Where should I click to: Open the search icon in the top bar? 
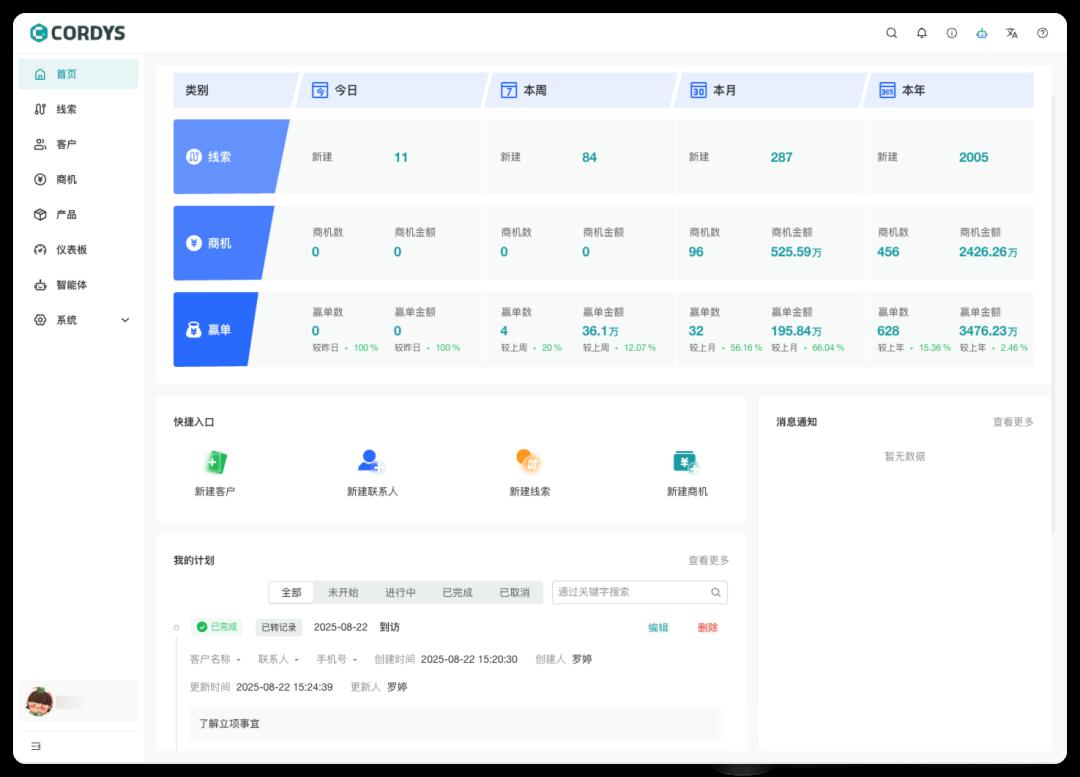[891, 33]
